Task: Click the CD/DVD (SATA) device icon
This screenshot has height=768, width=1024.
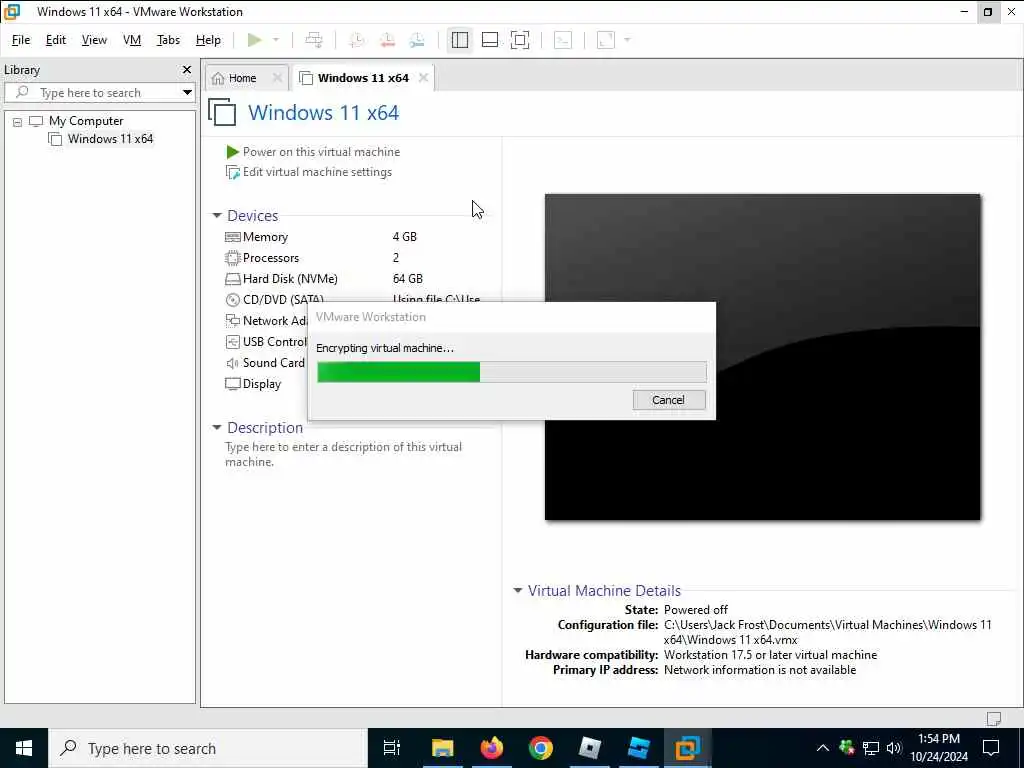Action: pyautogui.click(x=232, y=300)
